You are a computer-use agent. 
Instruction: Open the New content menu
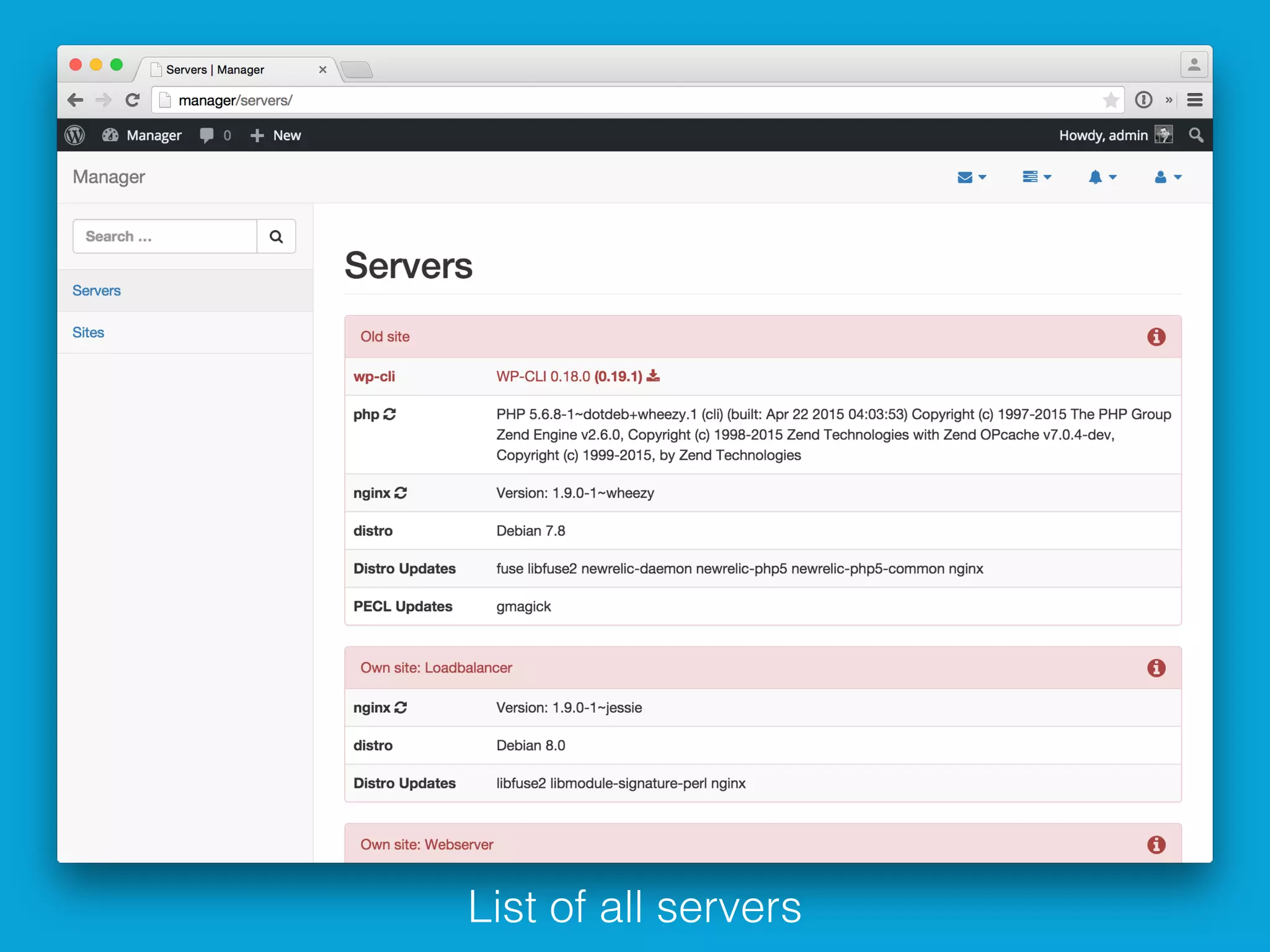pyautogui.click(x=275, y=135)
